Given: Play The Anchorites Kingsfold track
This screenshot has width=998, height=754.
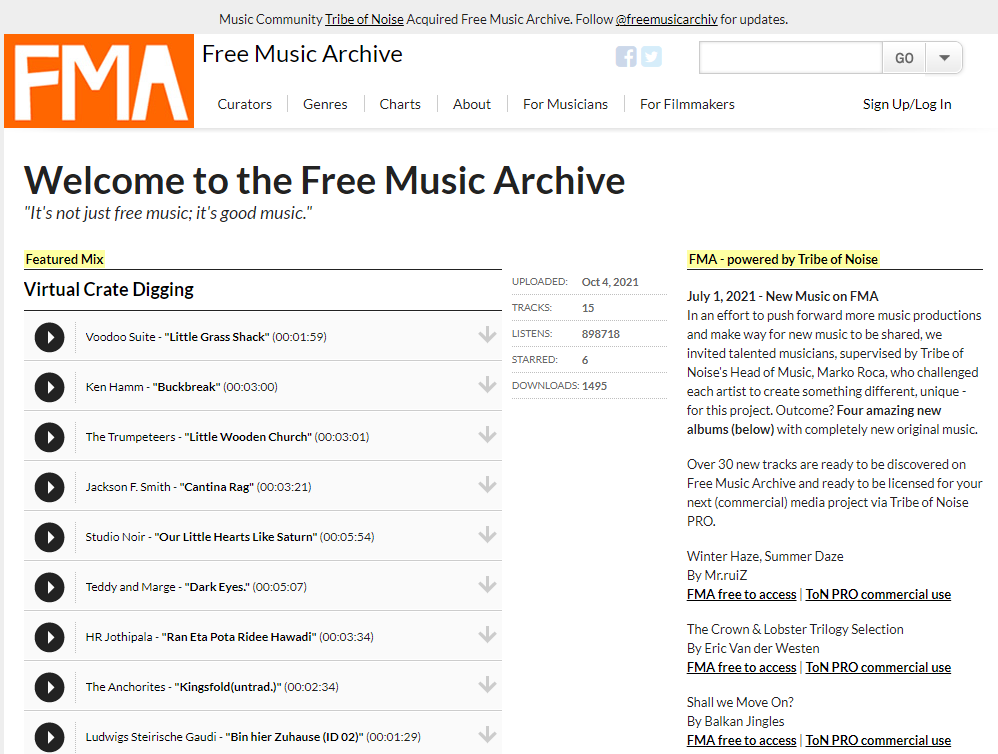Looking at the screenshot, I should point(50,687).
